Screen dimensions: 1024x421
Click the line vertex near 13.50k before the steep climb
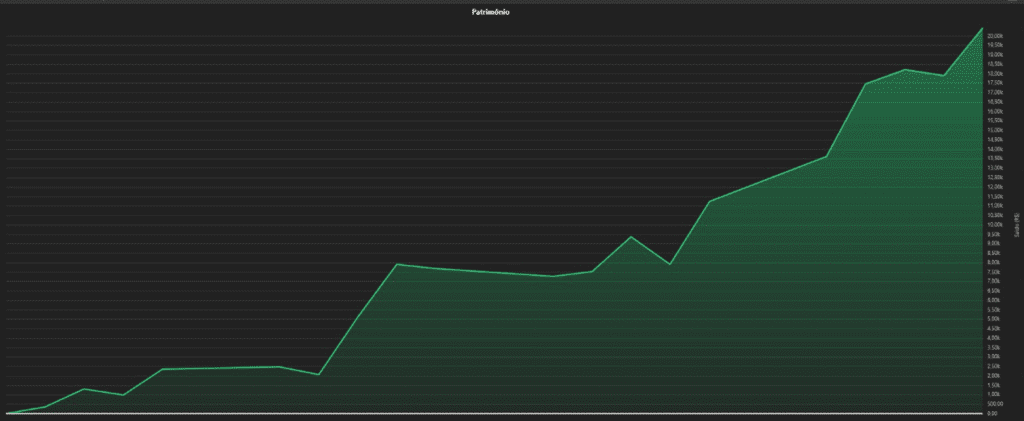tap(826, 156)
